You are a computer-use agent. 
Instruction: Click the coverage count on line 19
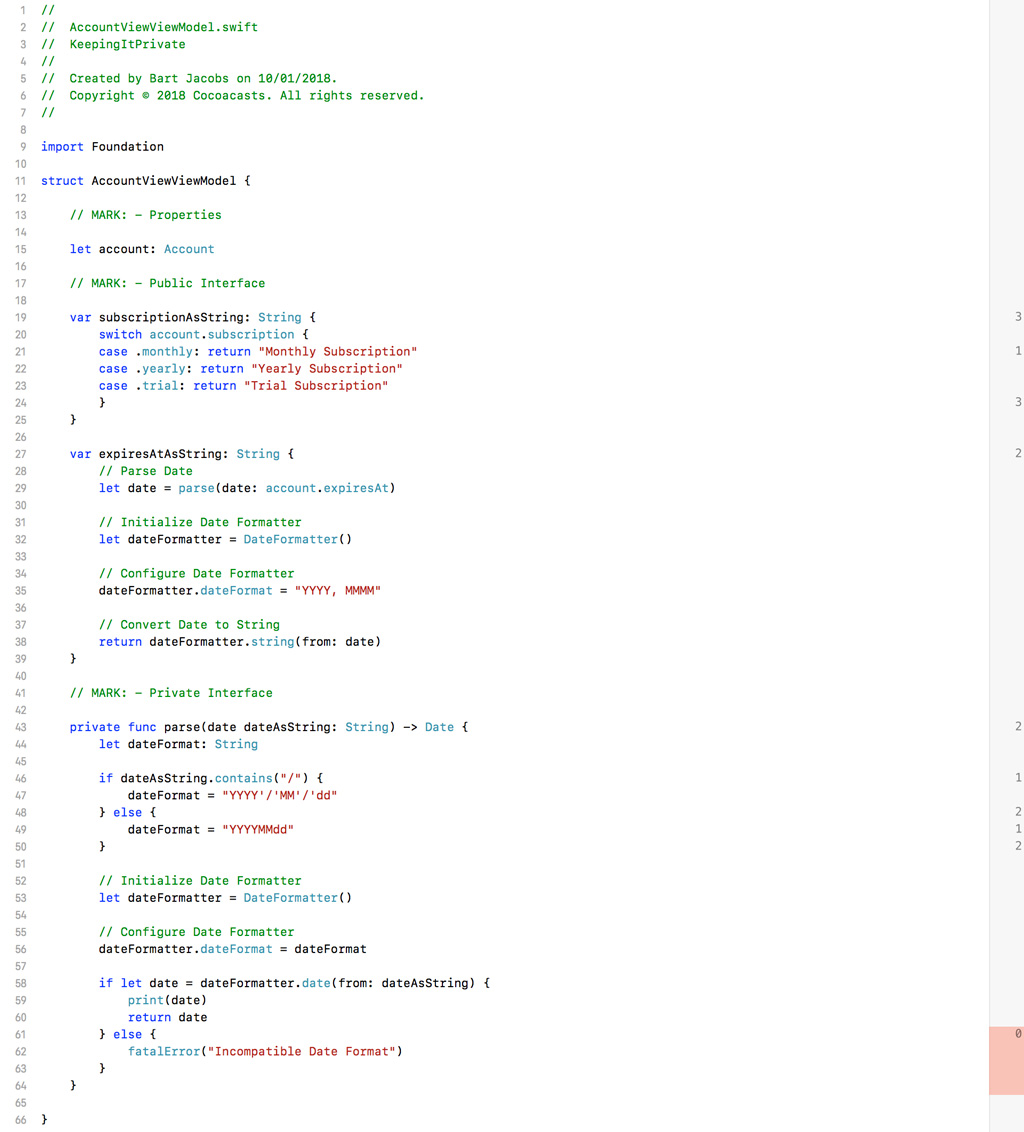[1017, 317]
